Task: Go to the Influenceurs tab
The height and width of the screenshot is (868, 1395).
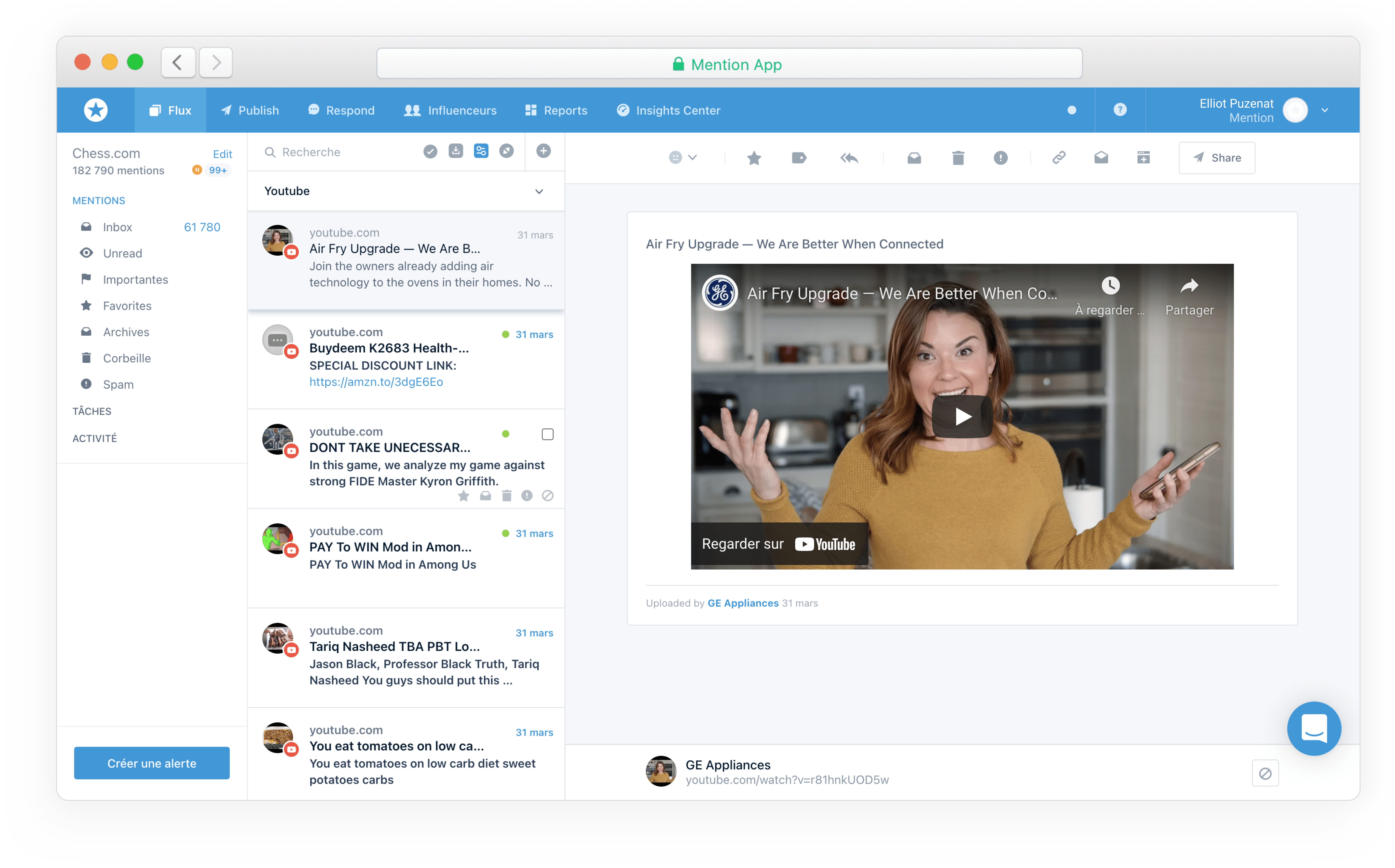Action: coord(451,110)
